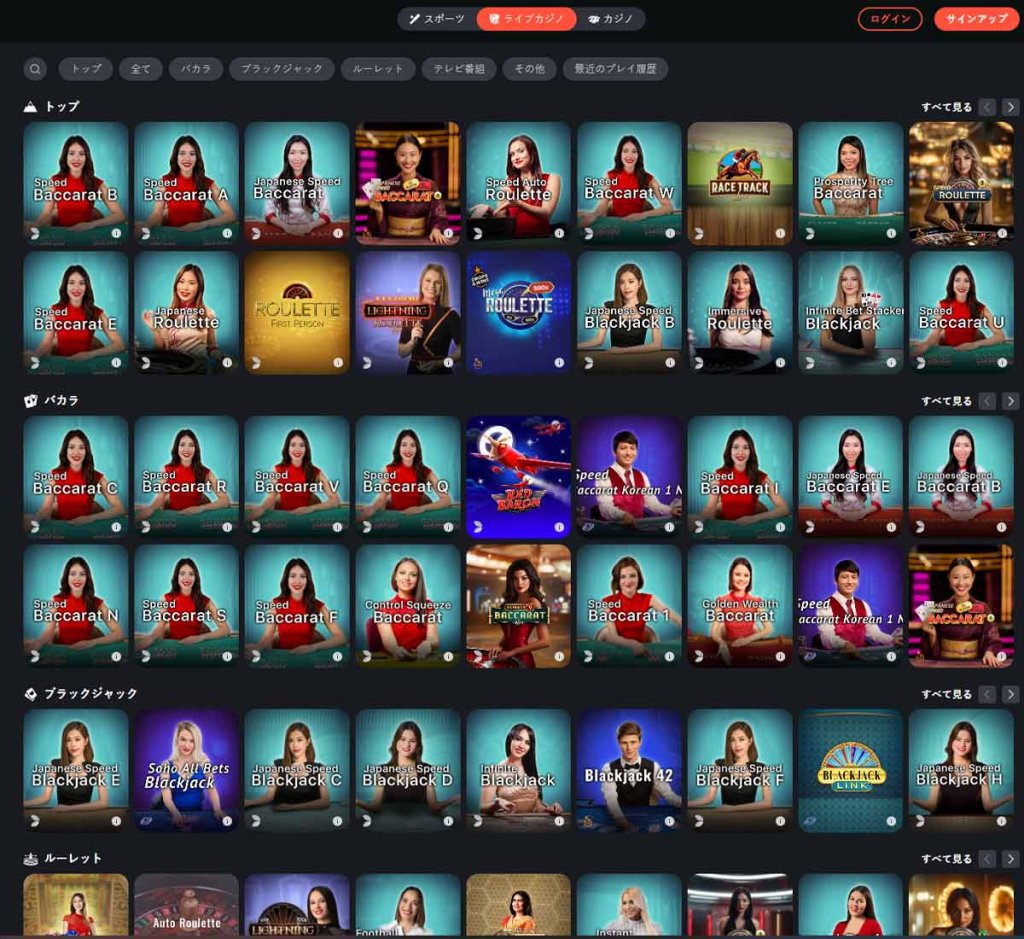Viewport: 1024px width, 939px height.
Task: Open info icon on Control Squeeze Baccarat card
Action: [x=448, y=656]
